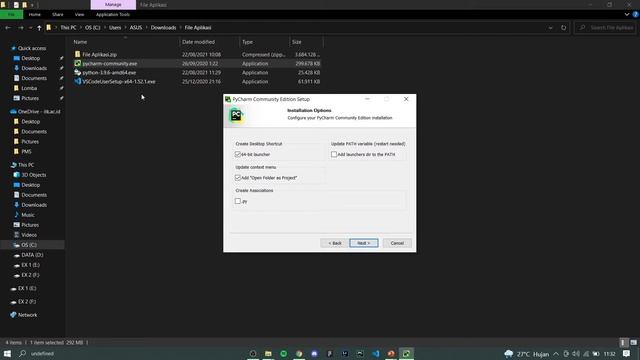The height and width of the screenshot is (360, 640).
Task: Open the View ribbon tab
Action: (79, 14)
